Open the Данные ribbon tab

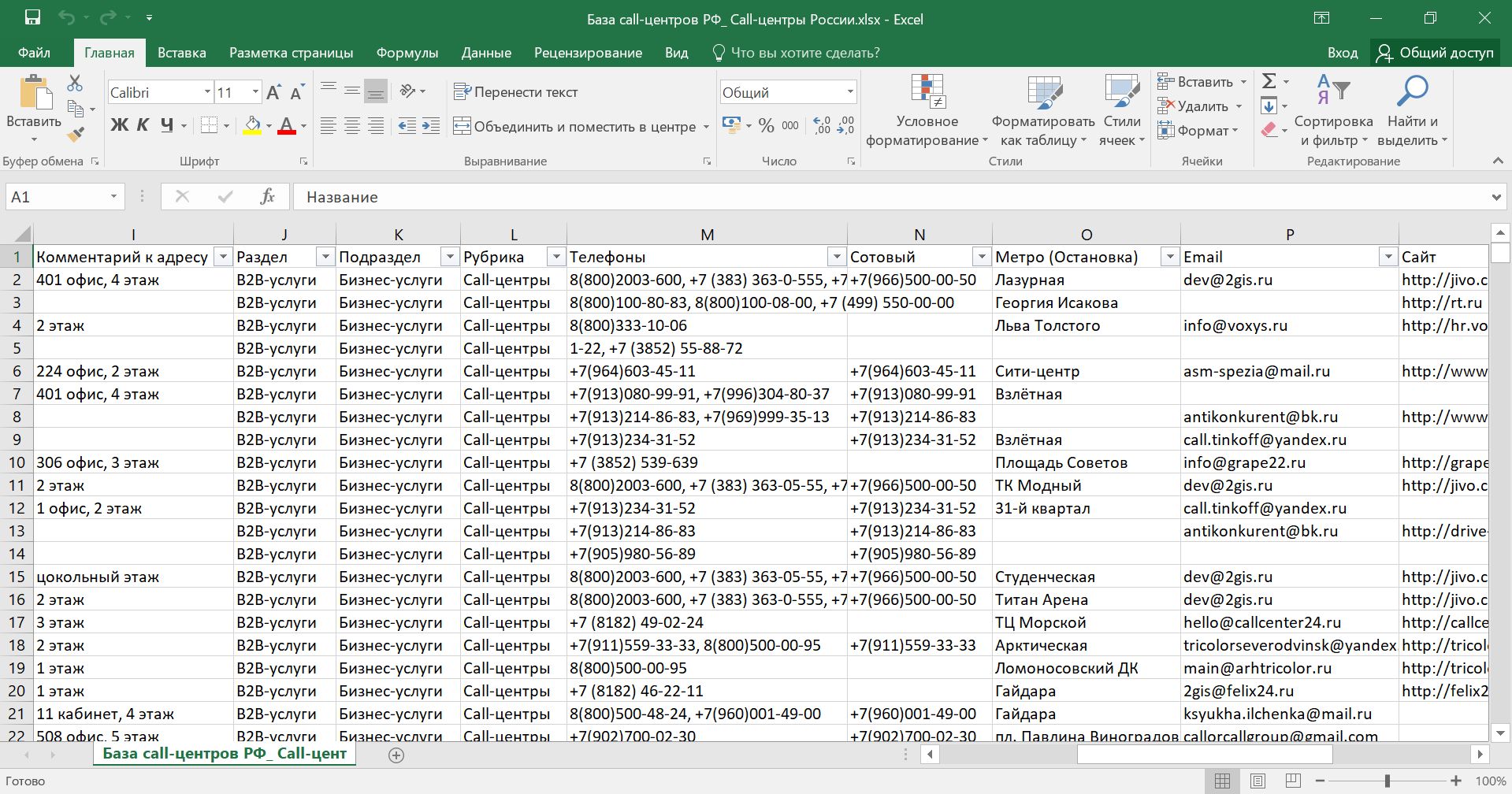[485, 53]
